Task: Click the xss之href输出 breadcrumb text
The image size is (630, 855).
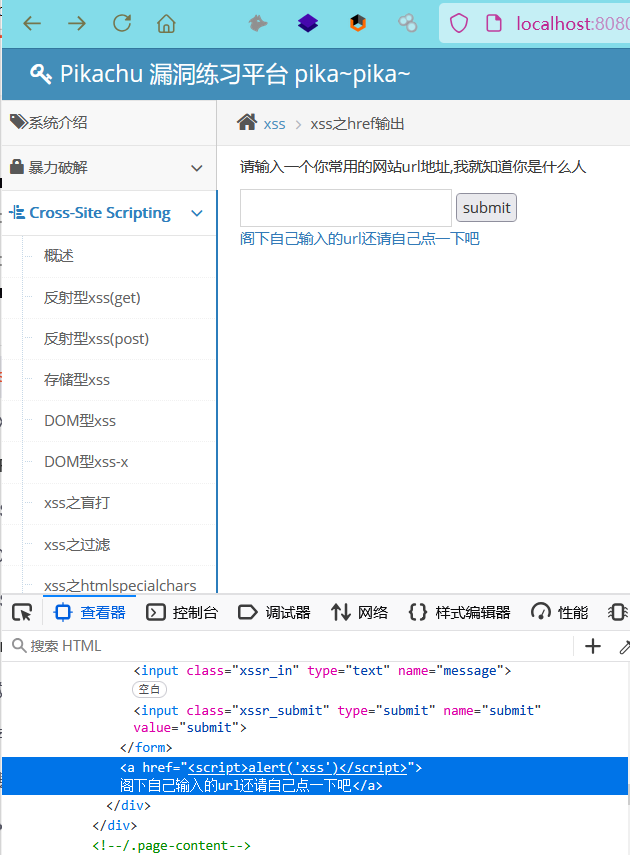Action: pyautogui.click(x=357, y=124)
